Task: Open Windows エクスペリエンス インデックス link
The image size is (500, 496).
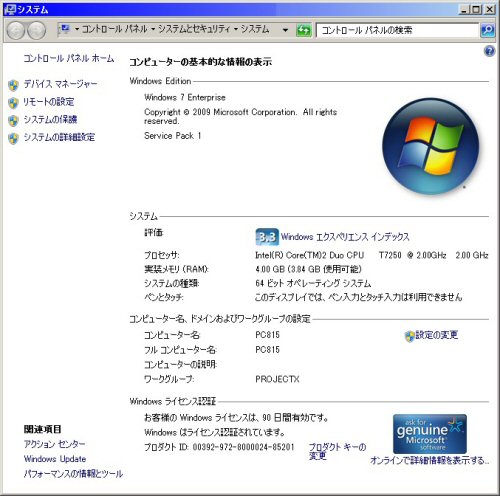Action: tap(345, 237)
